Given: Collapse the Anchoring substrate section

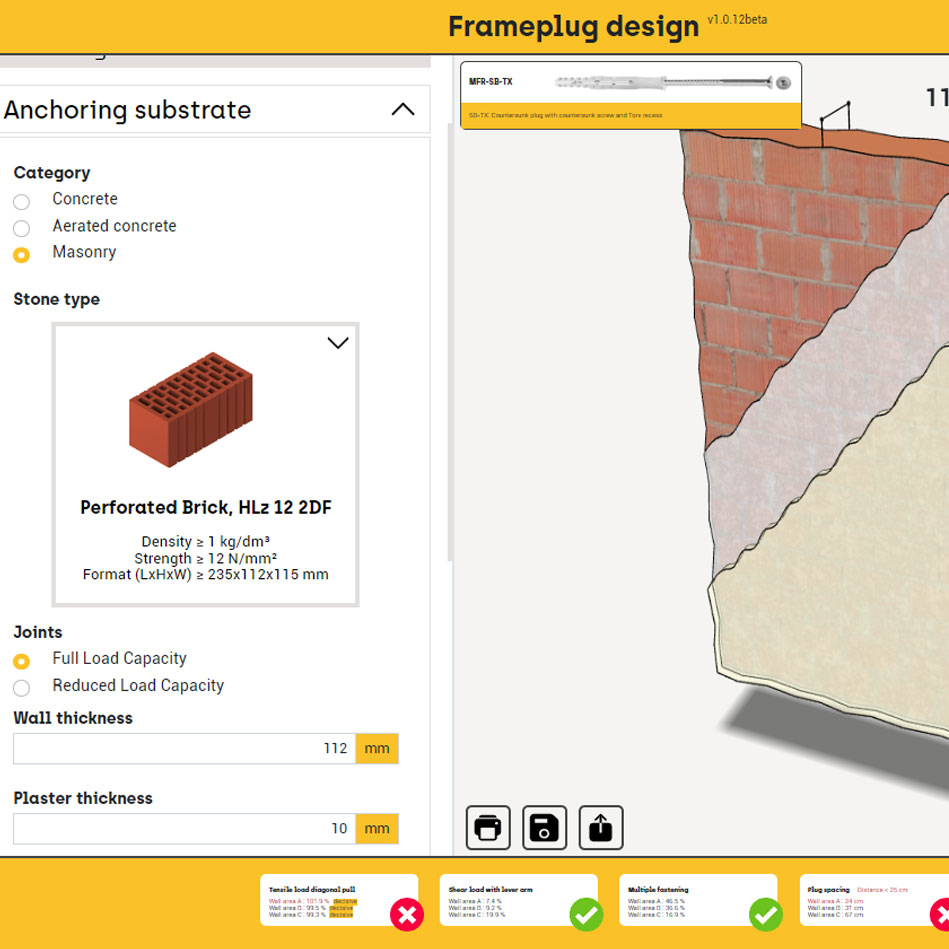Looking at the screenshot, I should click(x=404, y=110).
